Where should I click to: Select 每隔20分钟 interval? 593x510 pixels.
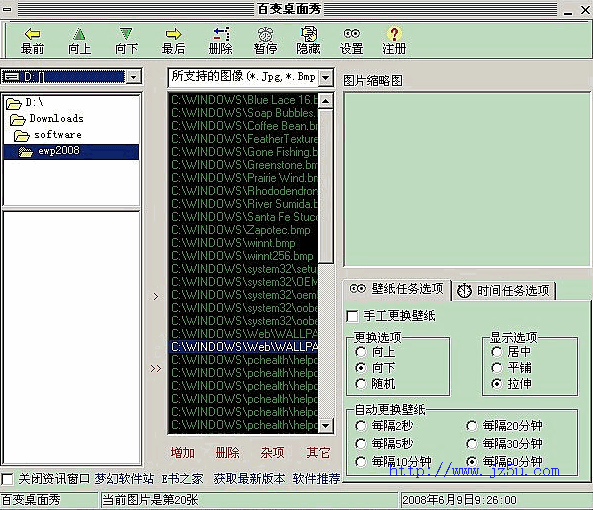(472, 426)
